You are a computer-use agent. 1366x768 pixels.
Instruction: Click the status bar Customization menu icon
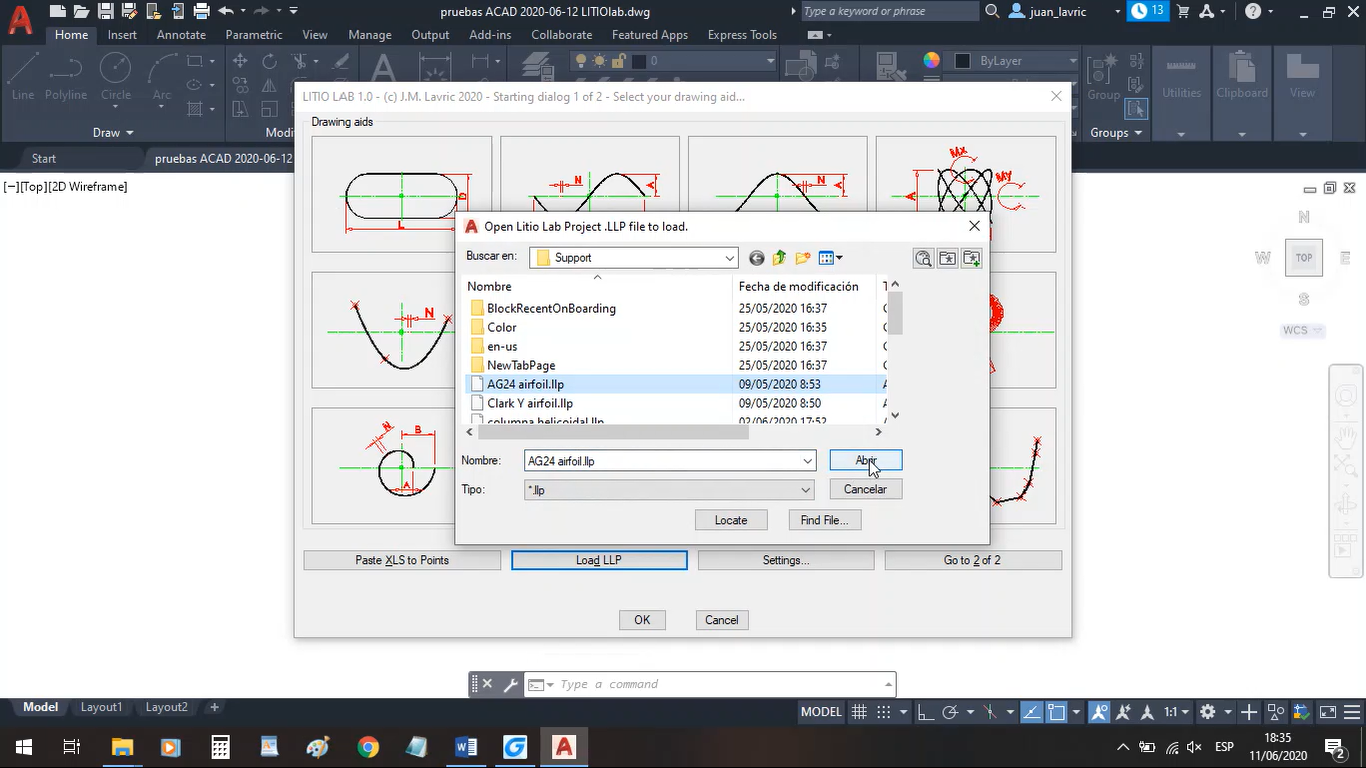(1352, 712)
